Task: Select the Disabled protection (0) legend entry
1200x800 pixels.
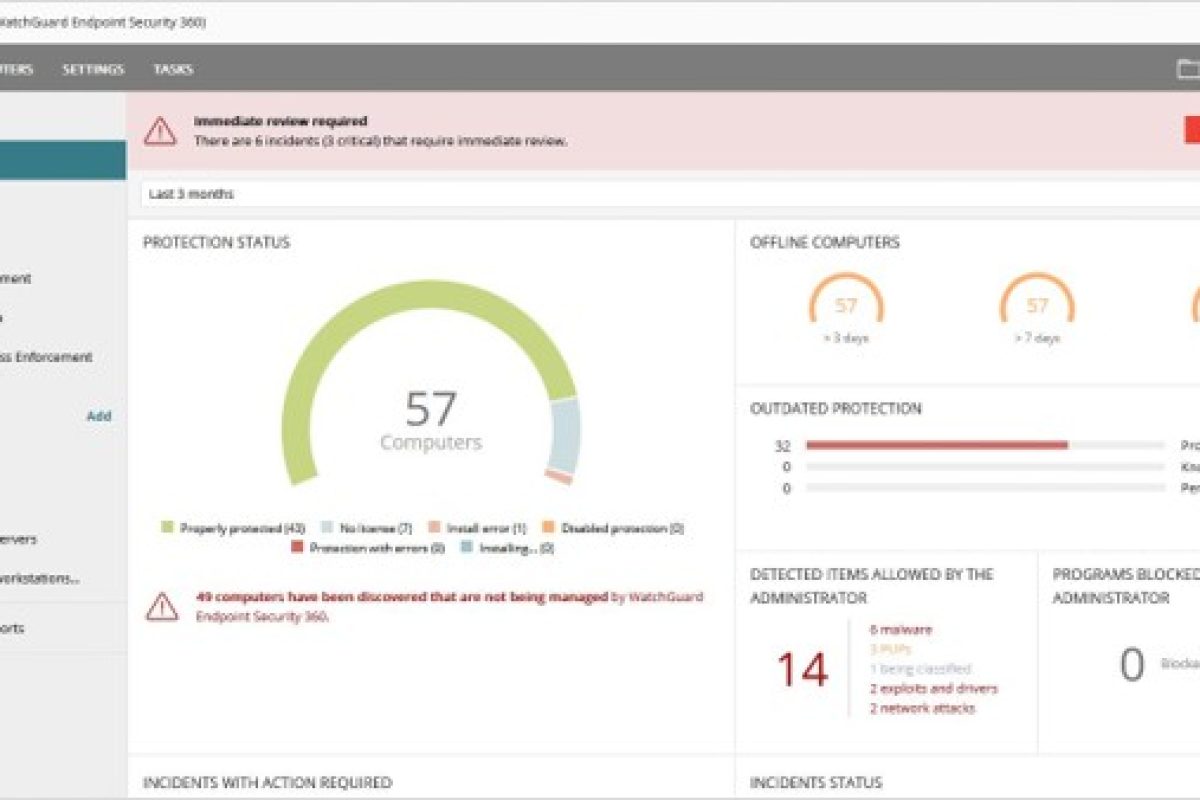Action: [x=613, y=528]
